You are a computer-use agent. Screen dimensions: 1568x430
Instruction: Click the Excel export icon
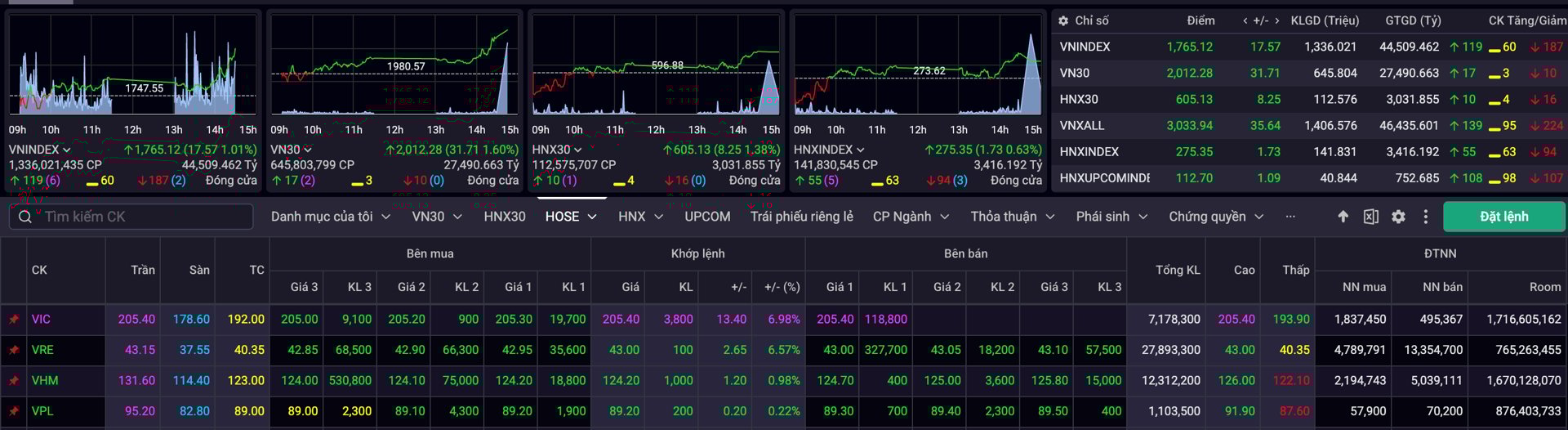[x=1370, y=217]
